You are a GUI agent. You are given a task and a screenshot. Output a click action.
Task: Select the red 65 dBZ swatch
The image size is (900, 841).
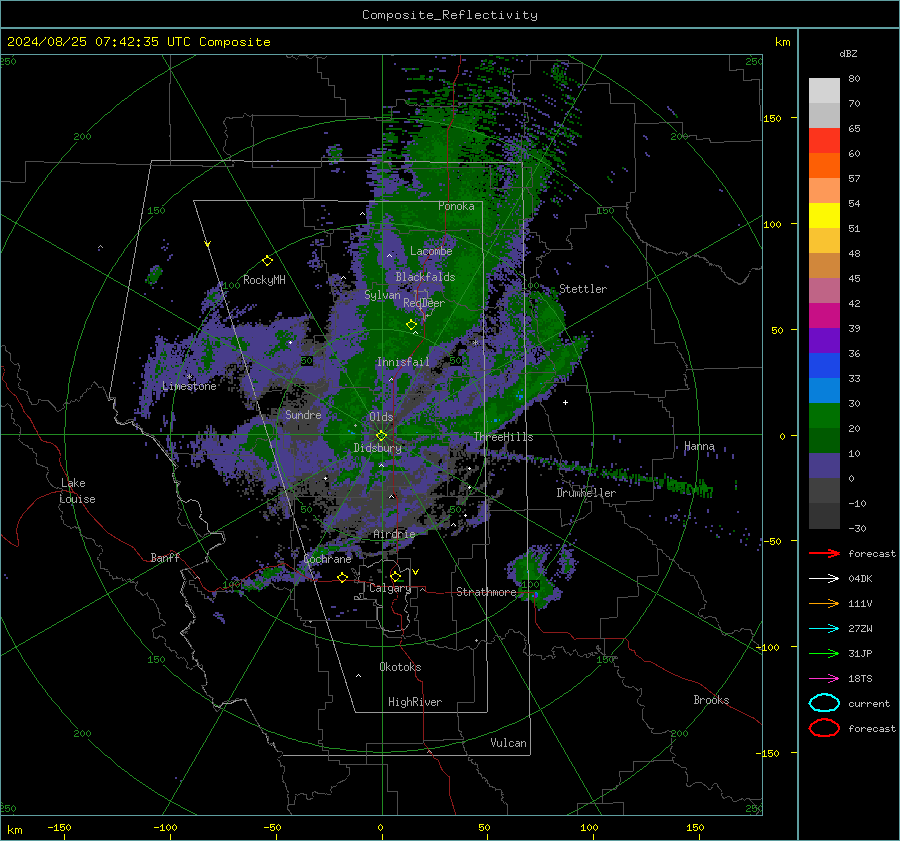824,141
